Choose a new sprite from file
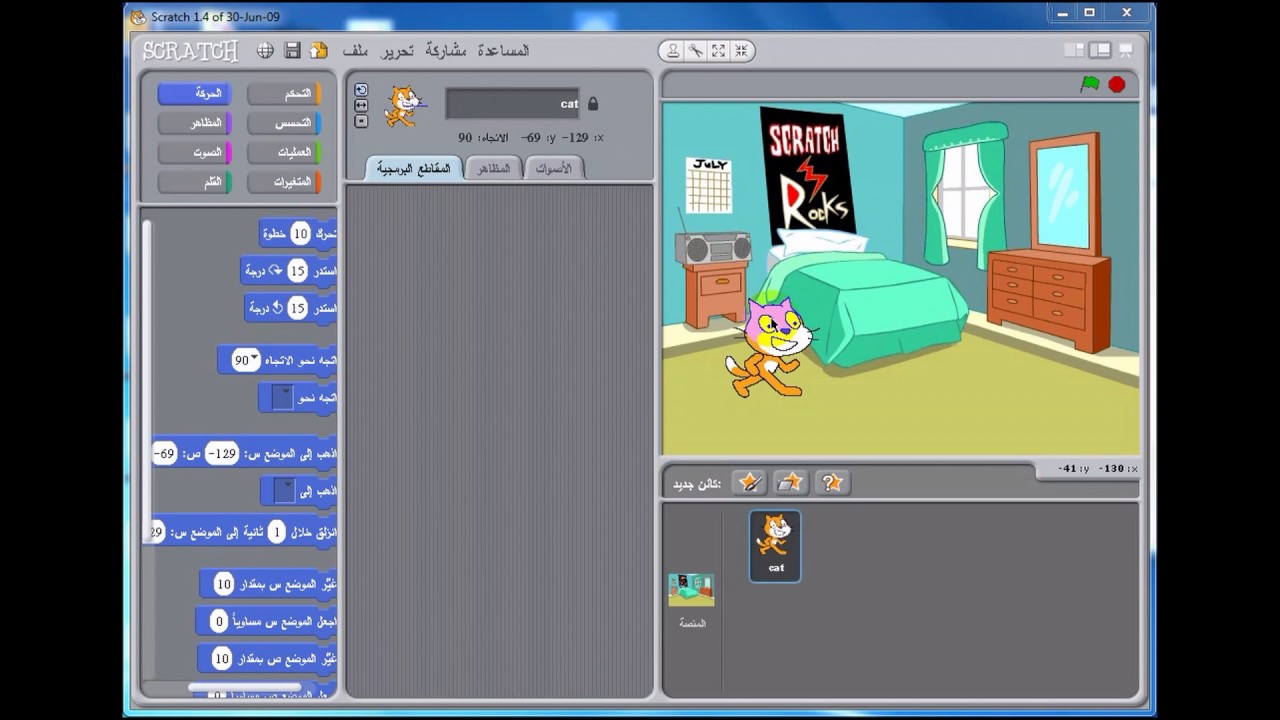Image resolution: width=1280 pixels, height=720 pixels. click(790, 483)
